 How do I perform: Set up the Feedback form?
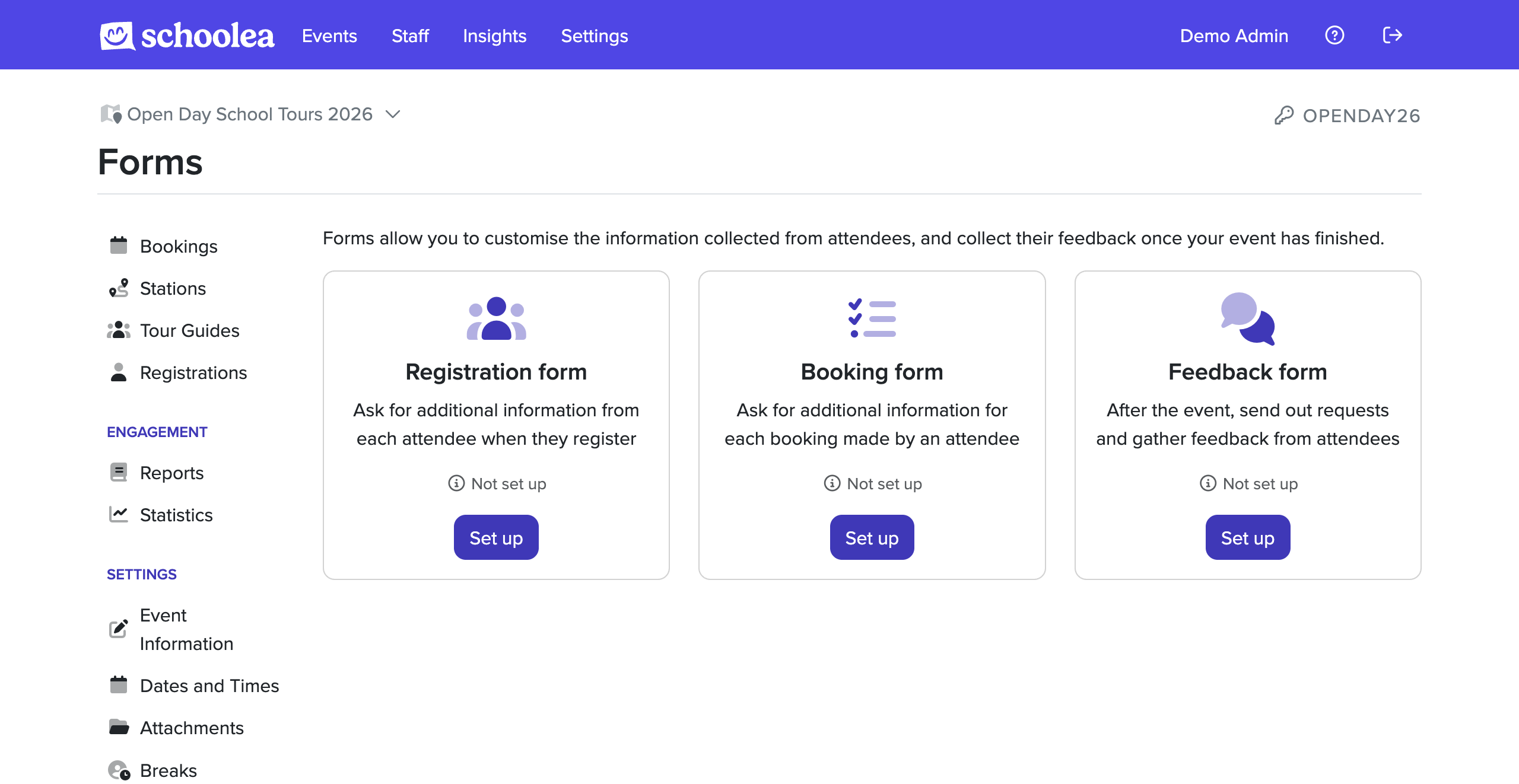point(1248,537)
